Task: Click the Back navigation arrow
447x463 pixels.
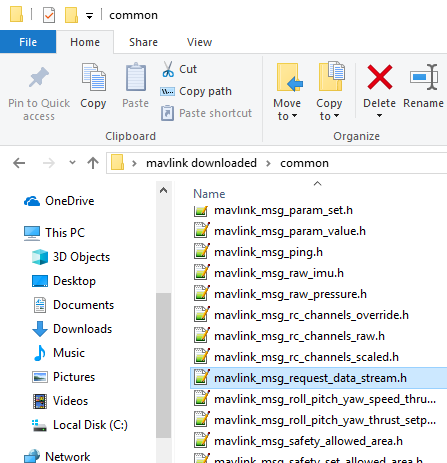Action: pyautogui.click(x=19, y=163)
